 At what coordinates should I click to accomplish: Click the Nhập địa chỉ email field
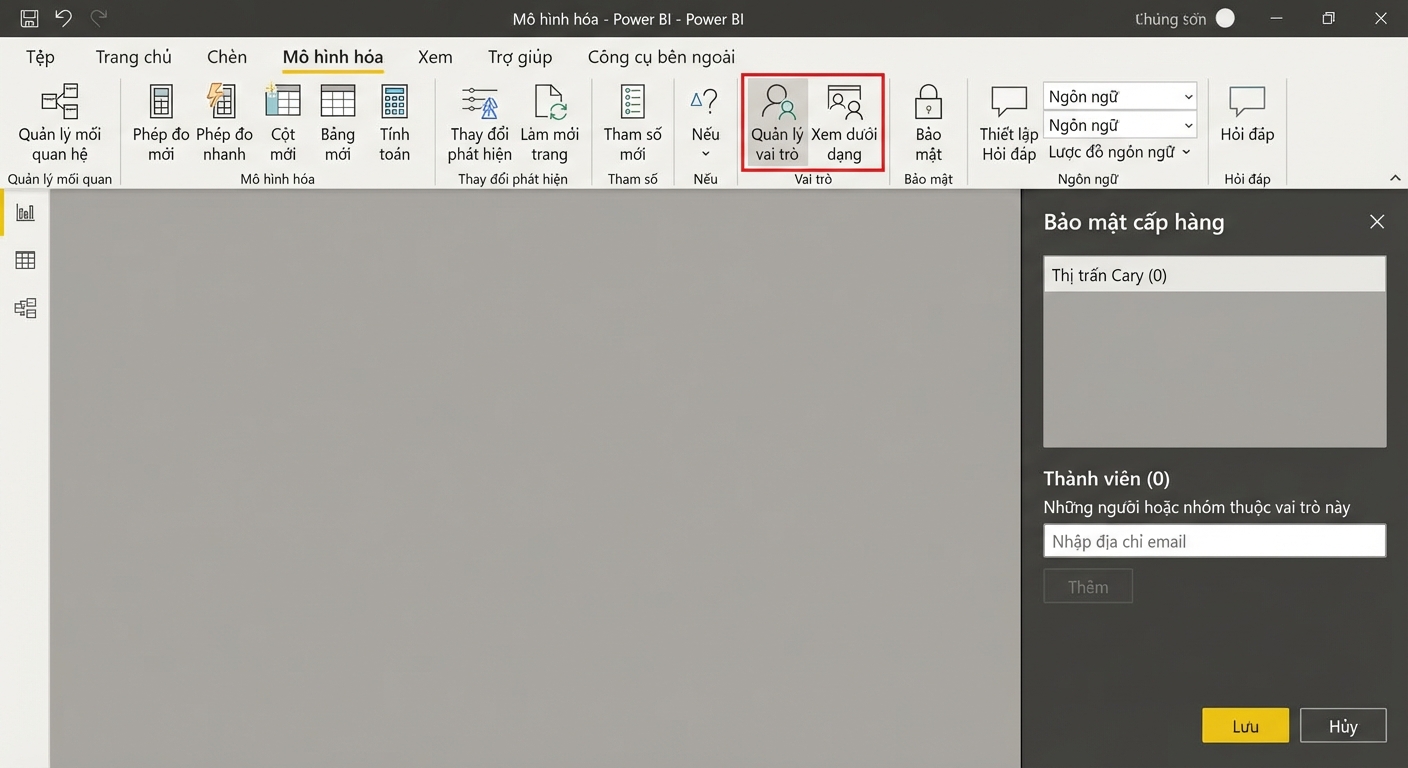point(1214,541)
